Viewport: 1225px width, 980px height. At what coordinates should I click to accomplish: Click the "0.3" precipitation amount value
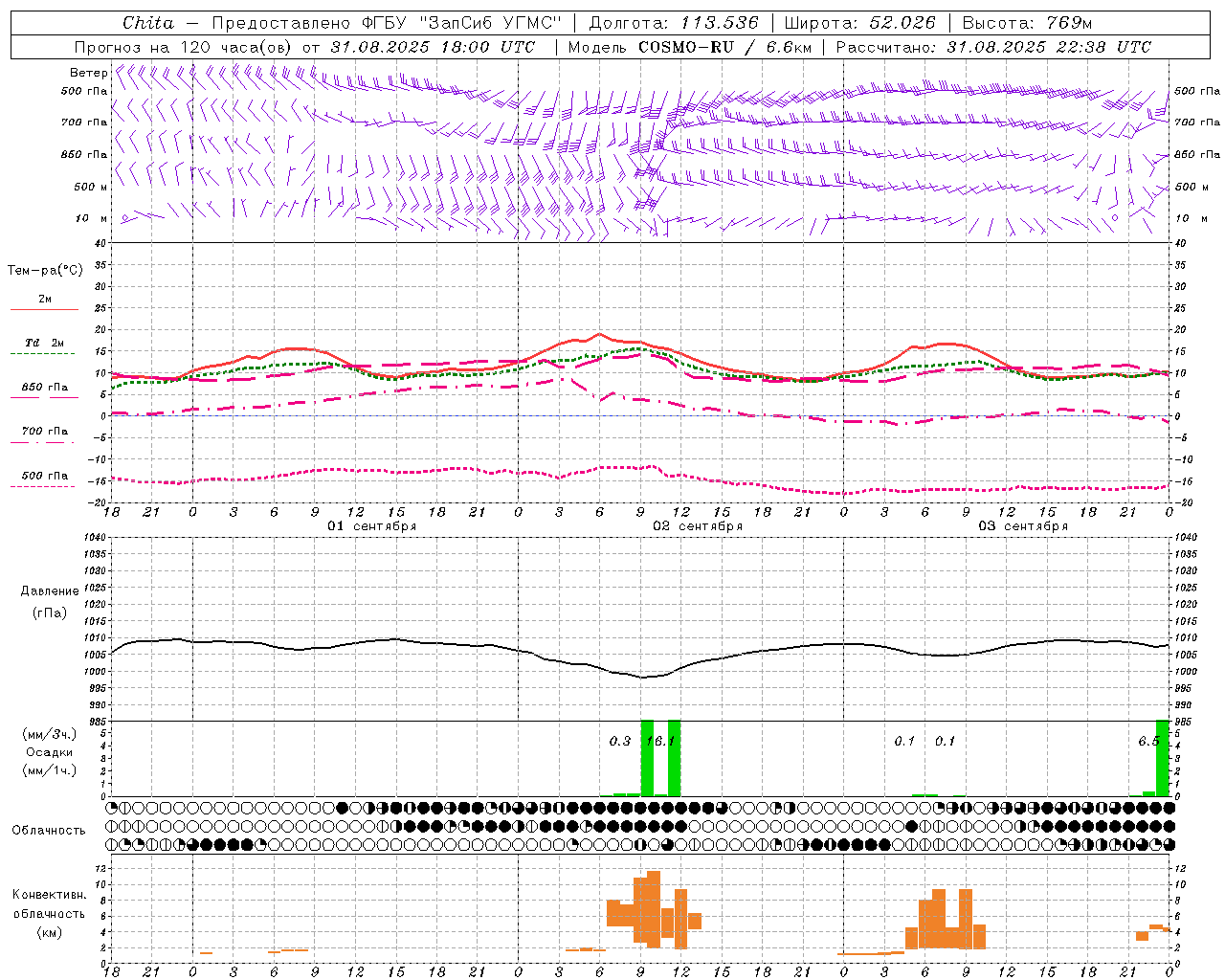tap(620, 741)
